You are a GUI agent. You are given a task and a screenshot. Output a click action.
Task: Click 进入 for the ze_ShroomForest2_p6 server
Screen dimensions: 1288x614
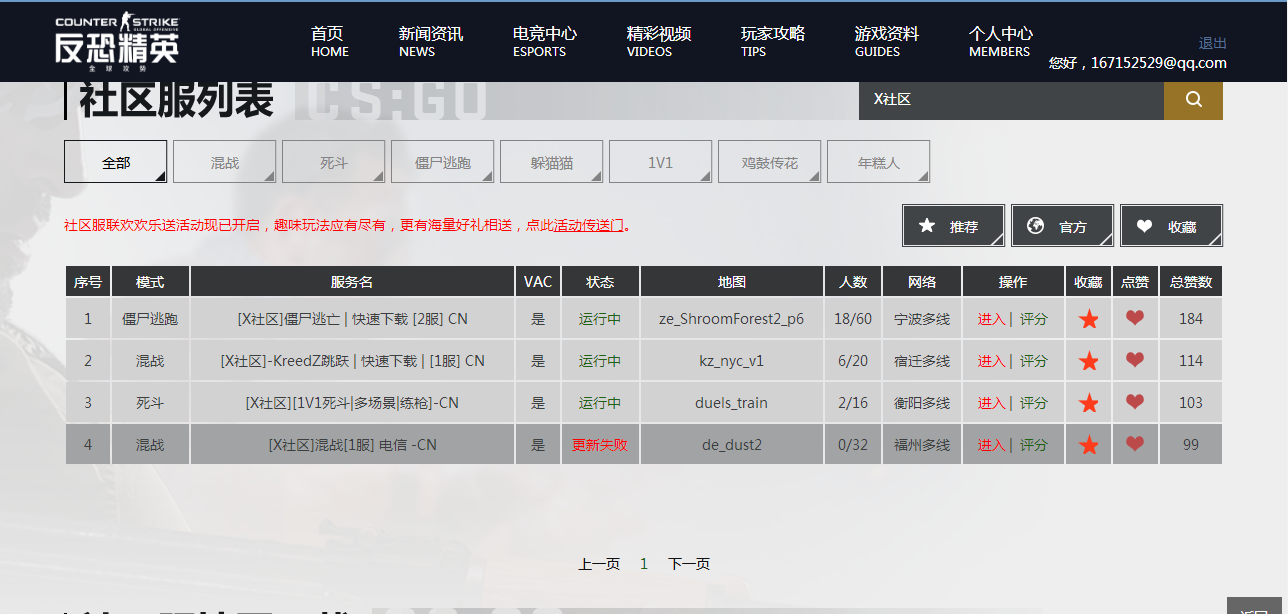click(991, 319)
